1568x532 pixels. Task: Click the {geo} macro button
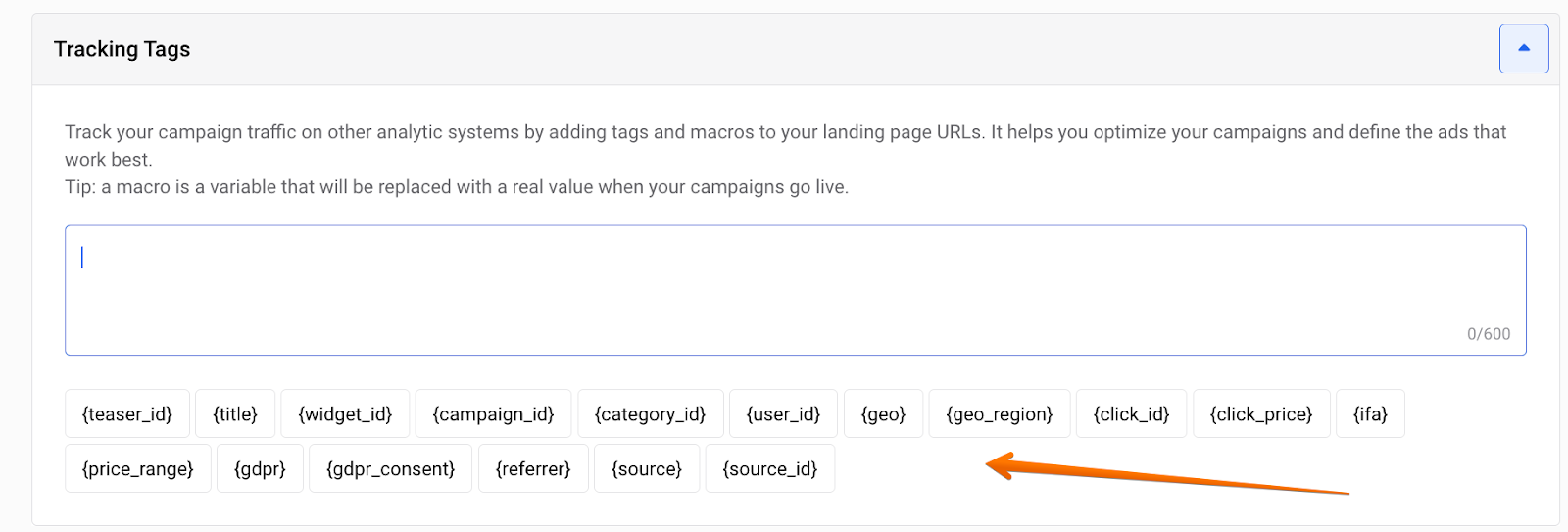coord(883,414)
